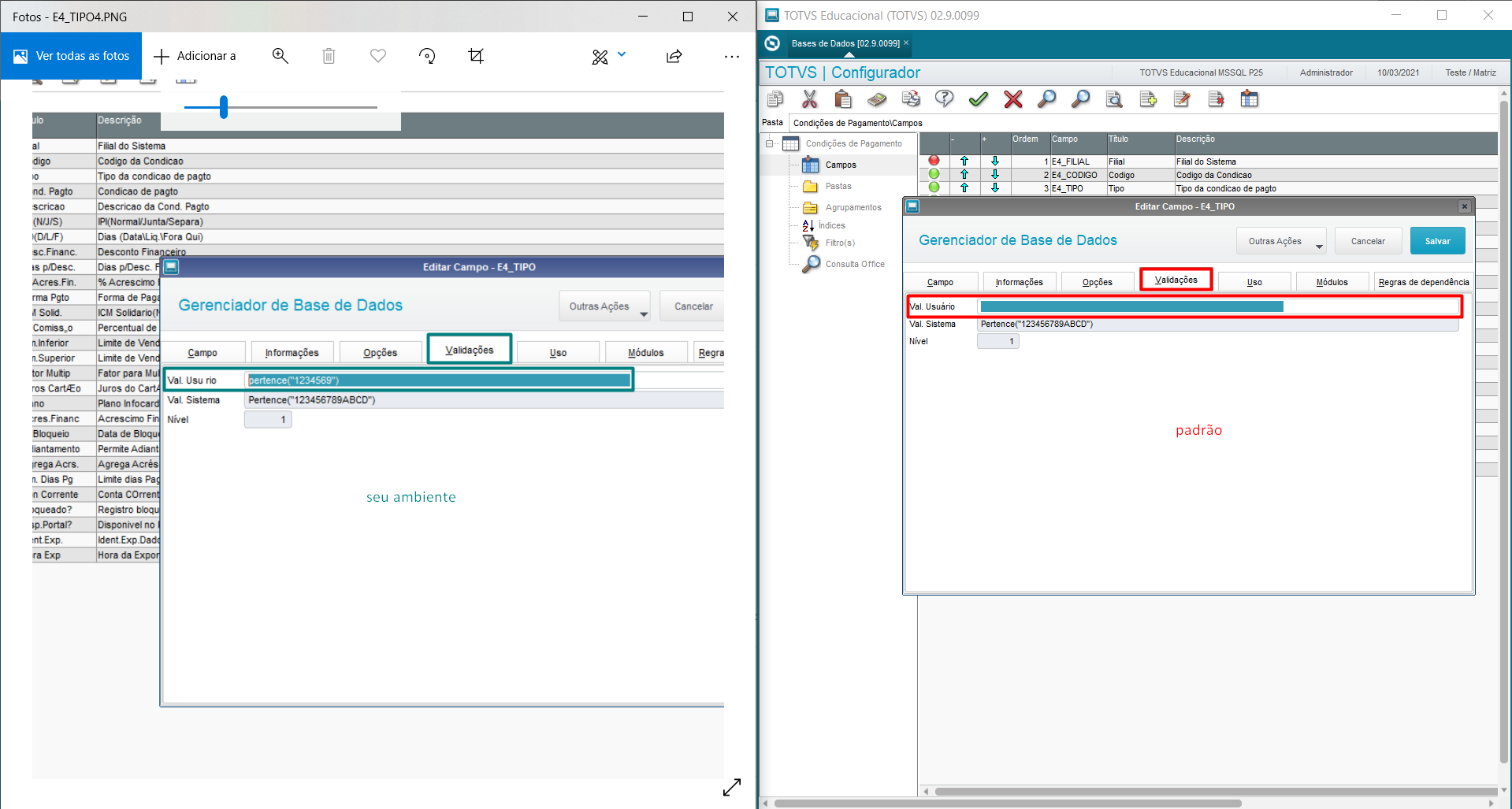The image size is (1512, 809).
Task: Switch to the Campo tab in TOTVS dialog
Action: [x=940, y=282]
